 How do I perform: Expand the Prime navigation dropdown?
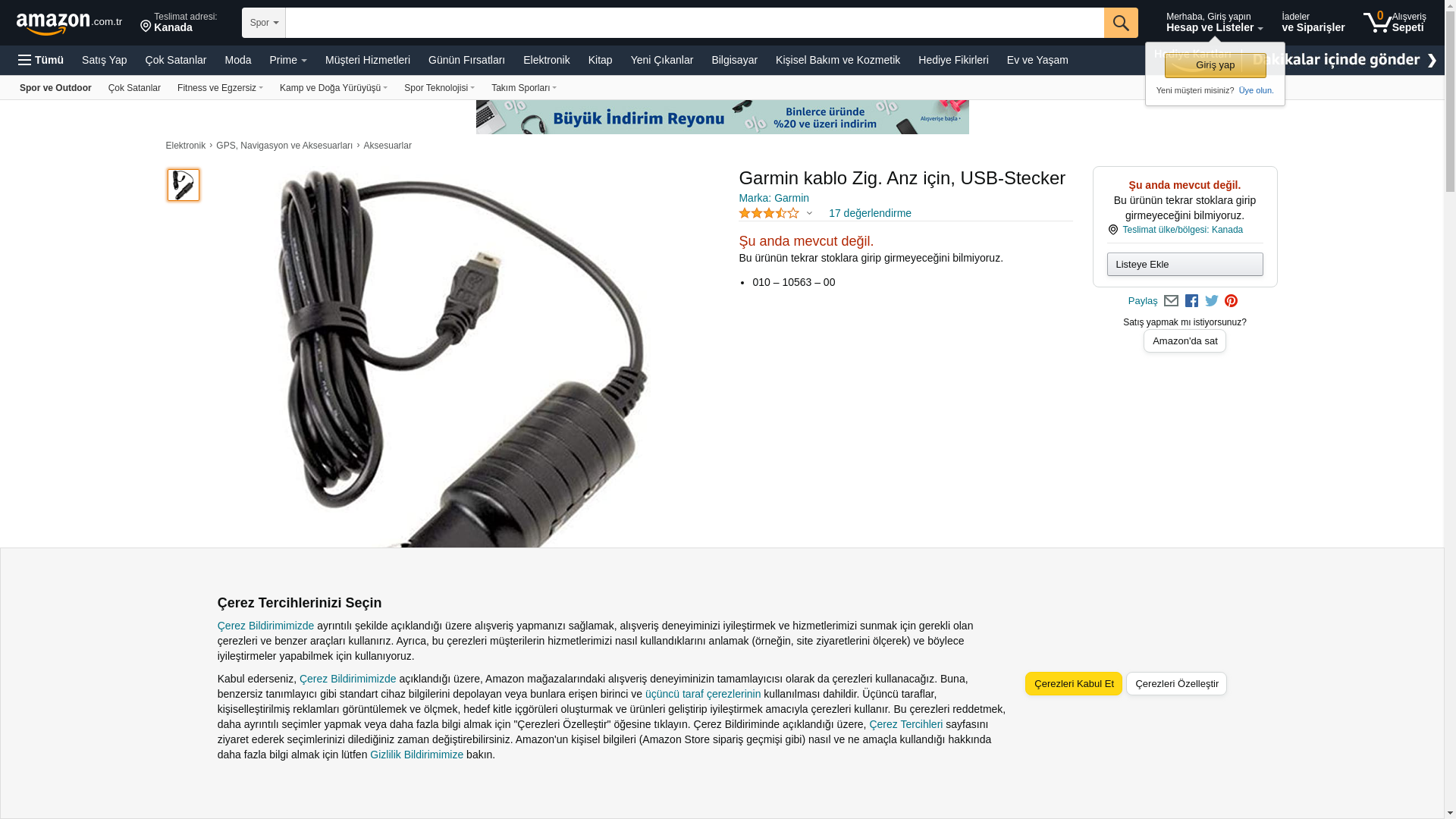coord(288,60)
